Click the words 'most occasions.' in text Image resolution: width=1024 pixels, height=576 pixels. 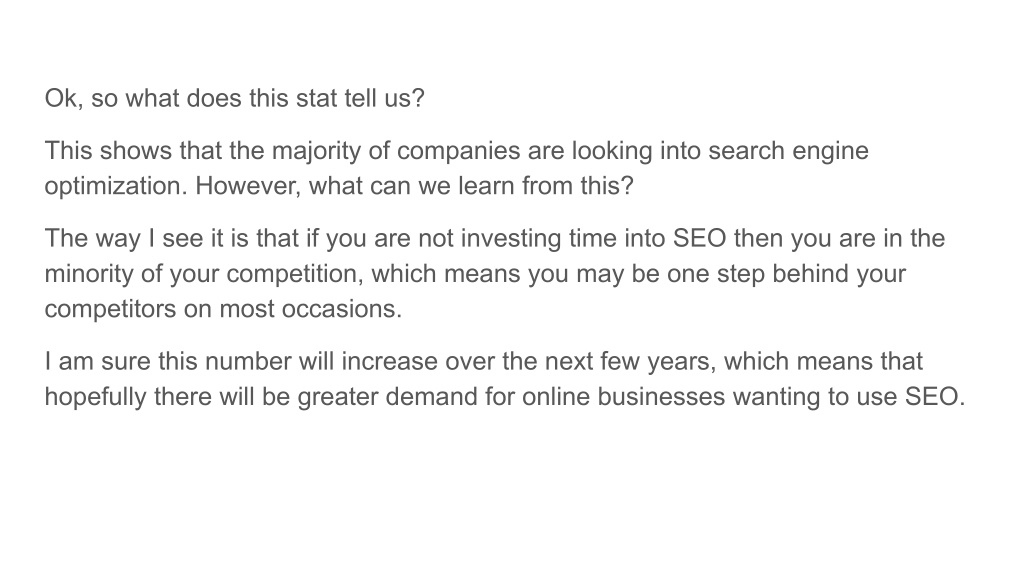point(310,309)
